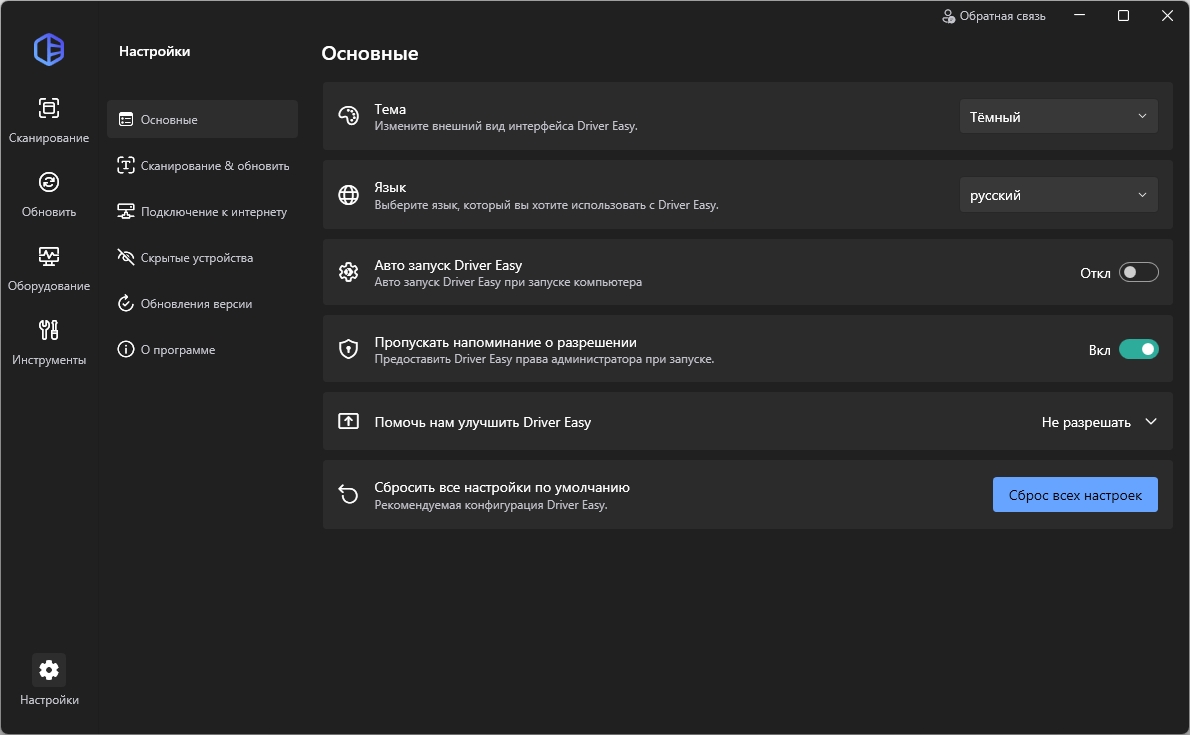The width and height of the screenshot is (1190, 735).
Task: Click the Driver Easy logo icon
Action: click(48, 49)
